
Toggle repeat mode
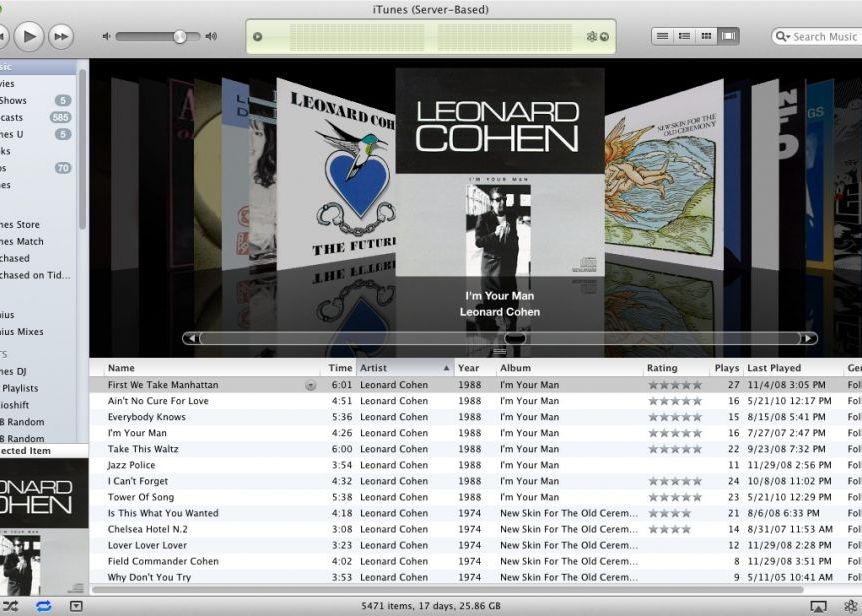[43, 606]
